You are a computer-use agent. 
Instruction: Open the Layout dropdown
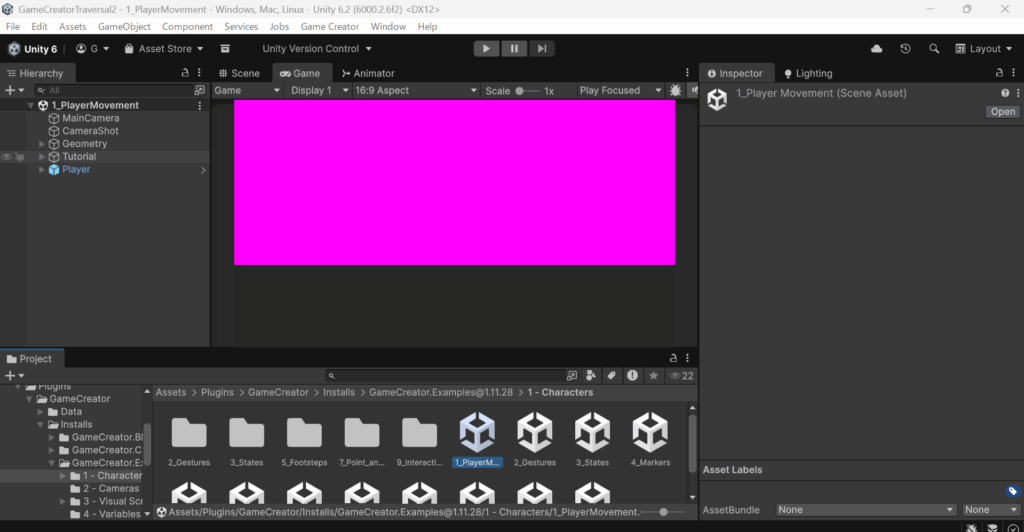[x=984, y=48]
